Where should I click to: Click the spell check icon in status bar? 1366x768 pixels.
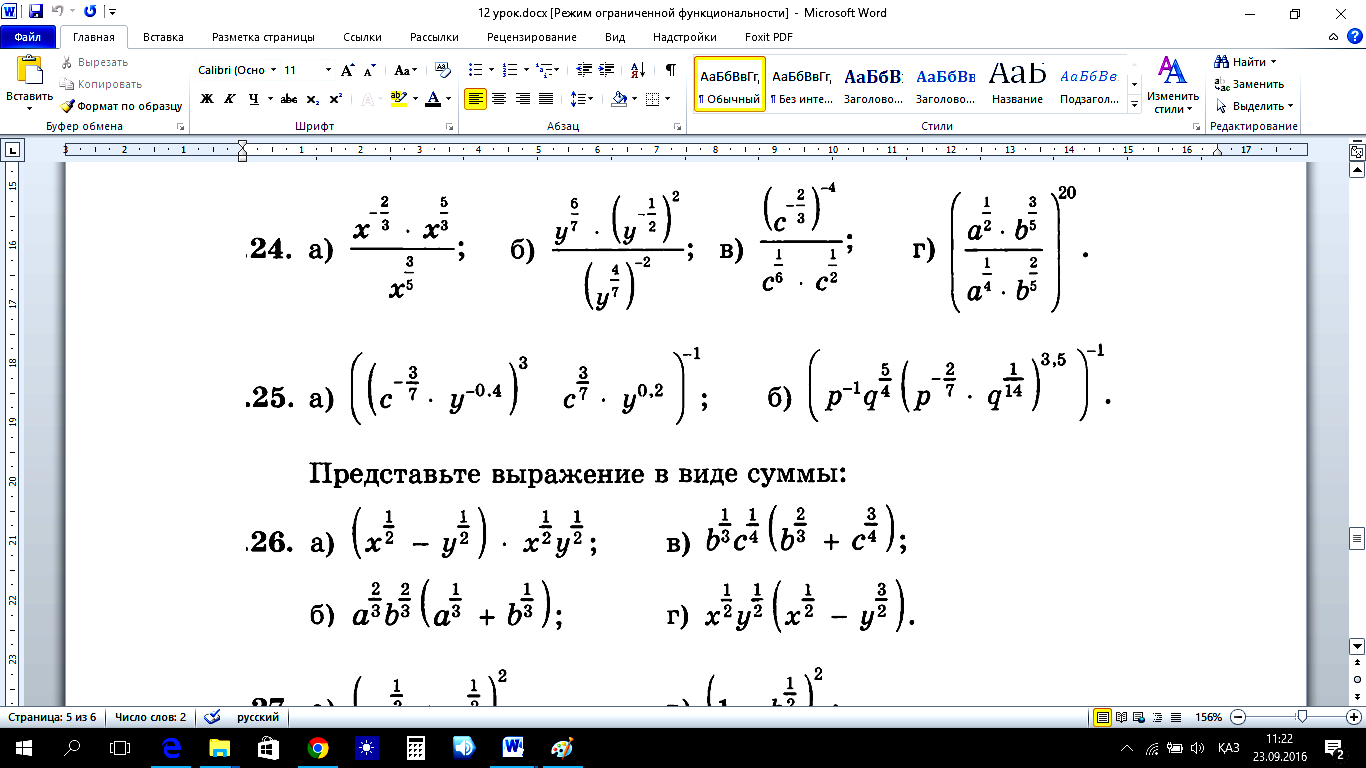click(212, 717)
